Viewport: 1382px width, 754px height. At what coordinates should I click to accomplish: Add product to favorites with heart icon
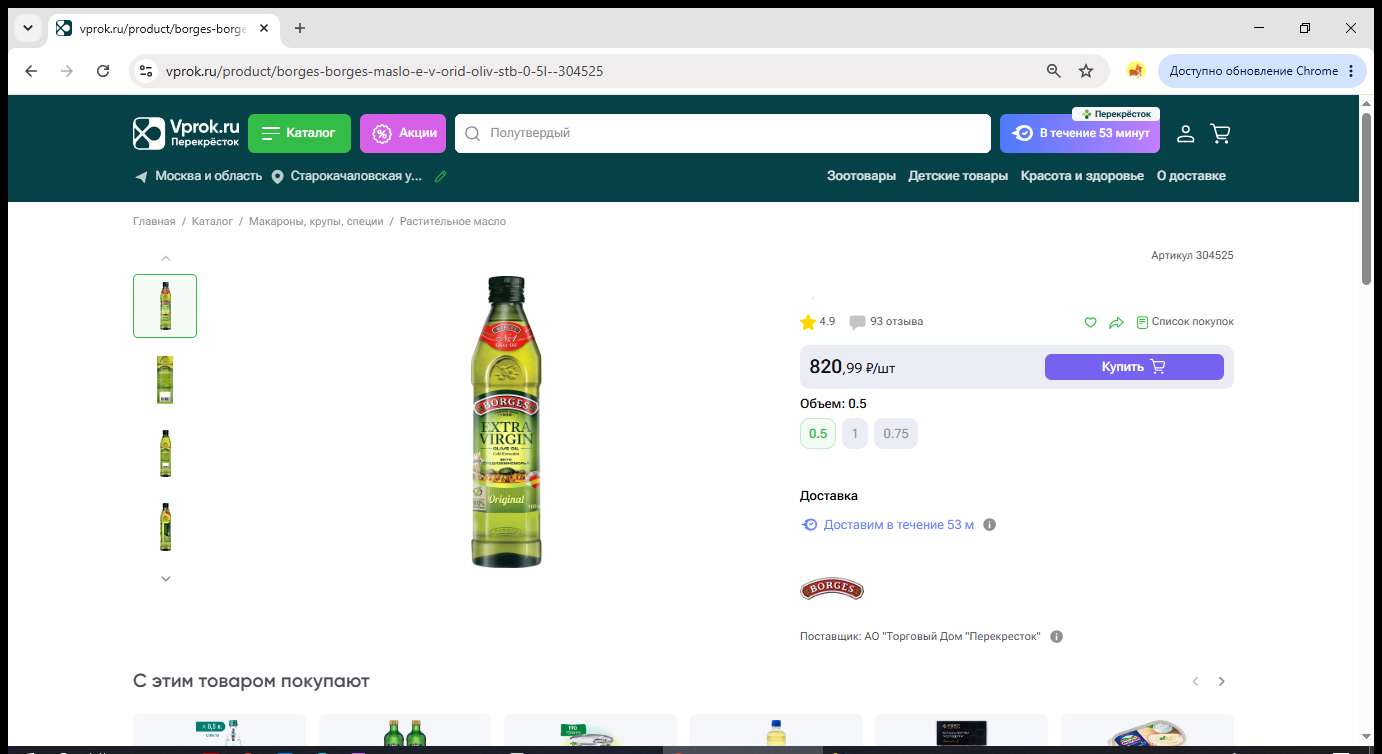(1091, 322)
